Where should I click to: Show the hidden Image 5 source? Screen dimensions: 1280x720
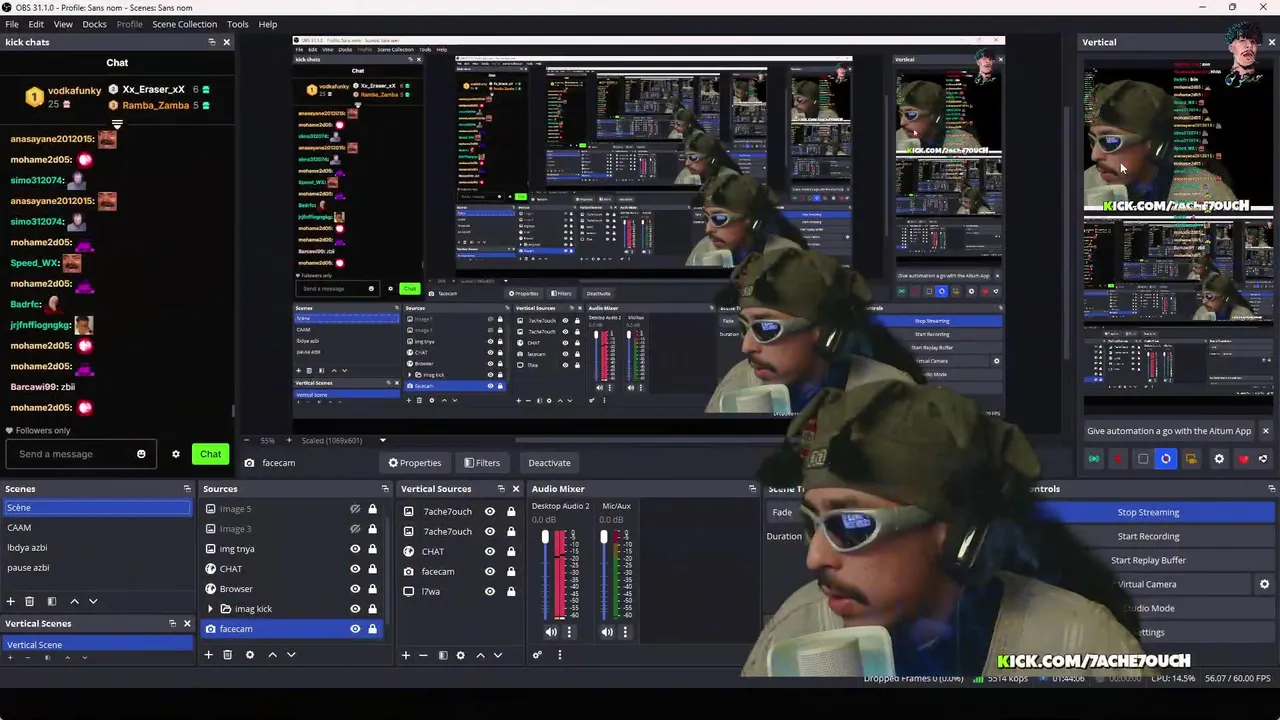click(x=355, y=509)
